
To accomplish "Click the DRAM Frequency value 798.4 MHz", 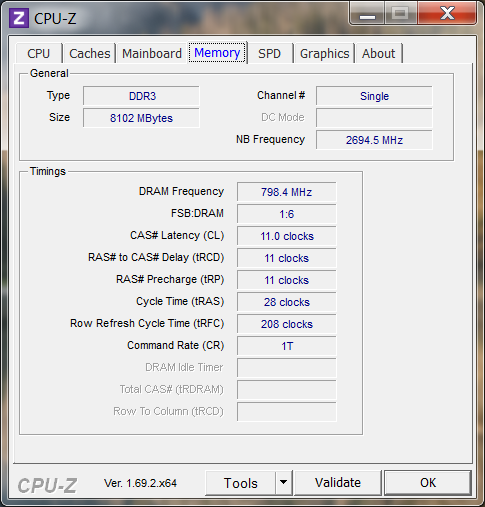I will pyautogui.click(x=287, y=192).
